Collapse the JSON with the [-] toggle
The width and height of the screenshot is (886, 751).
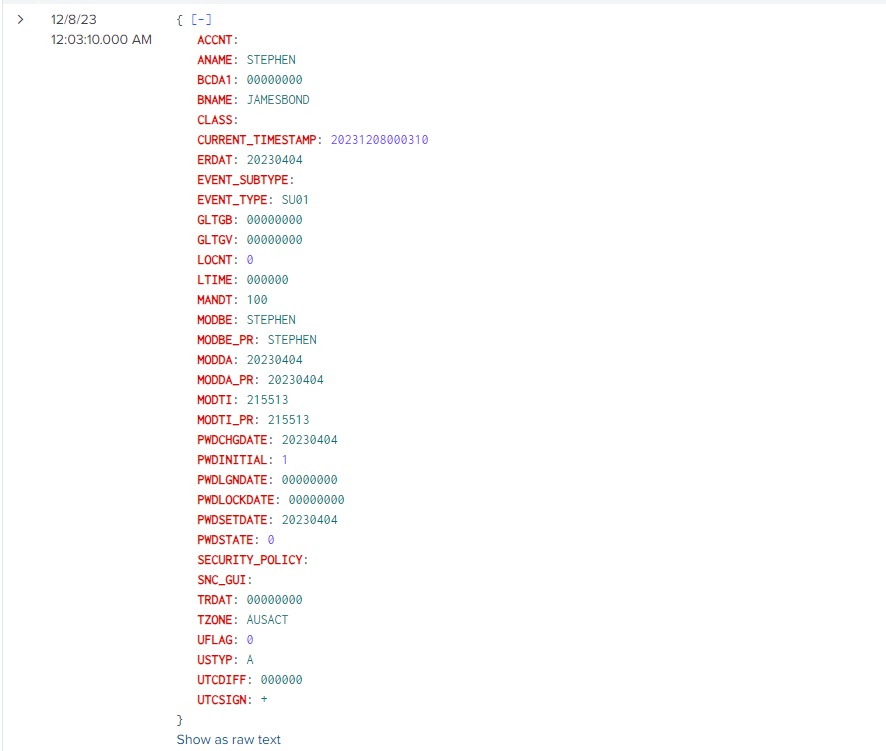click(201, 20)
